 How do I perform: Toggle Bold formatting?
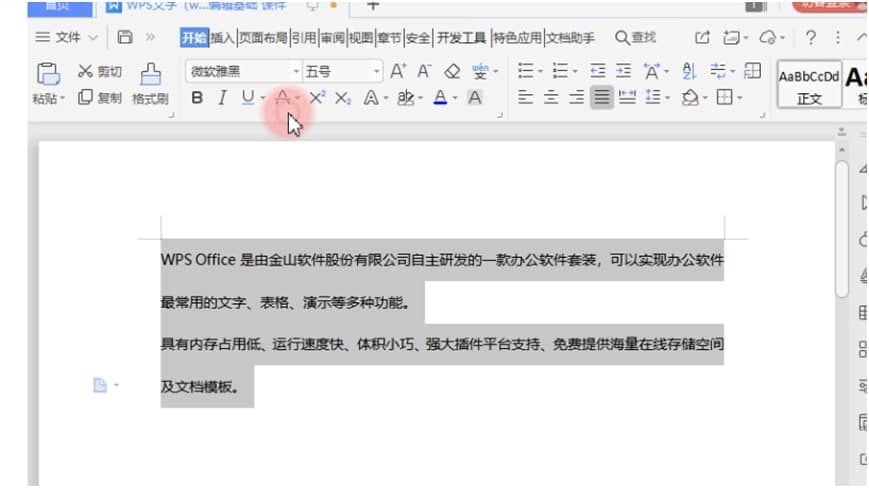[x=197, y=98]
